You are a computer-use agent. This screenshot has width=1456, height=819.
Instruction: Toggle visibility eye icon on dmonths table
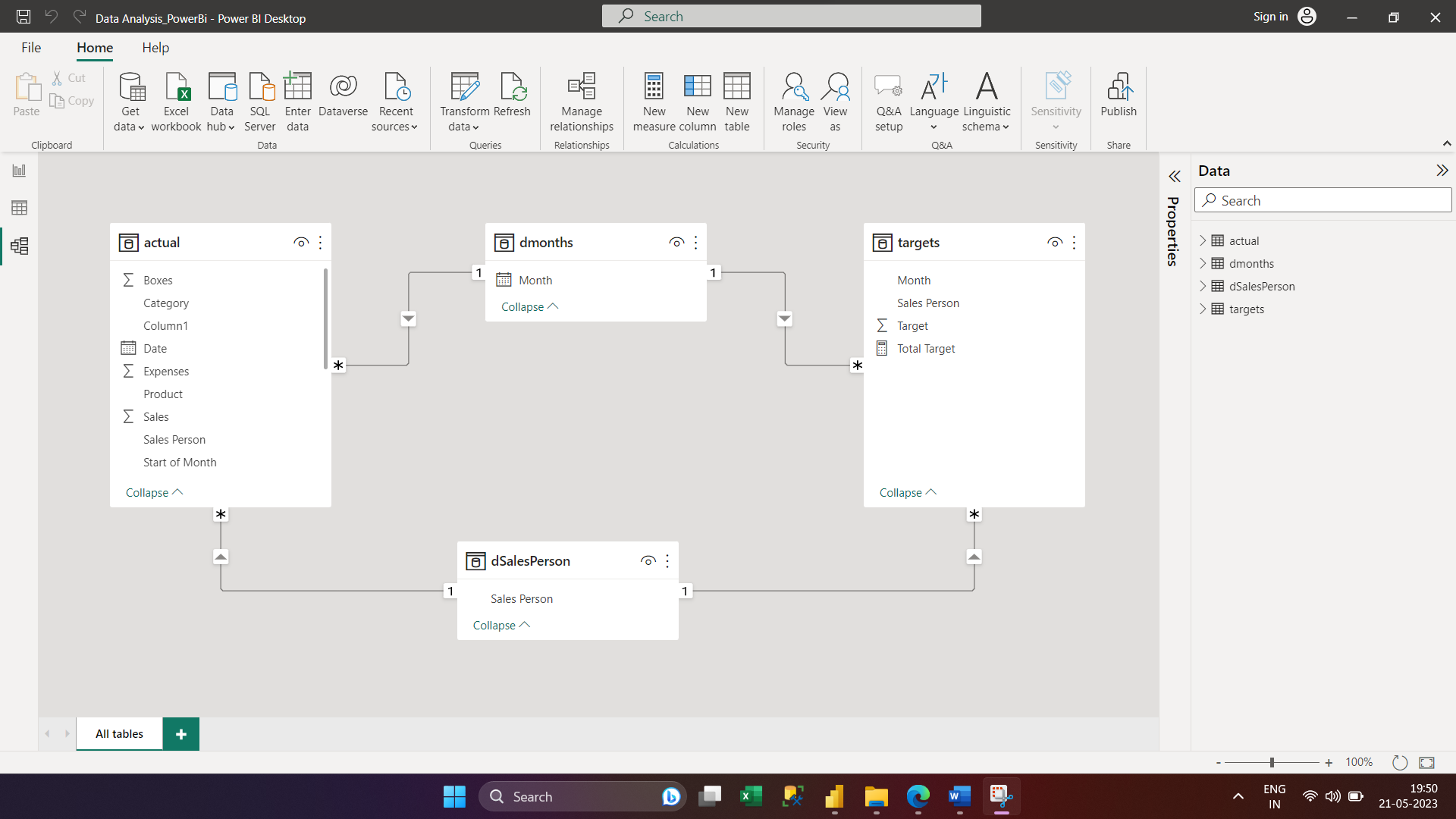(675, 241)
